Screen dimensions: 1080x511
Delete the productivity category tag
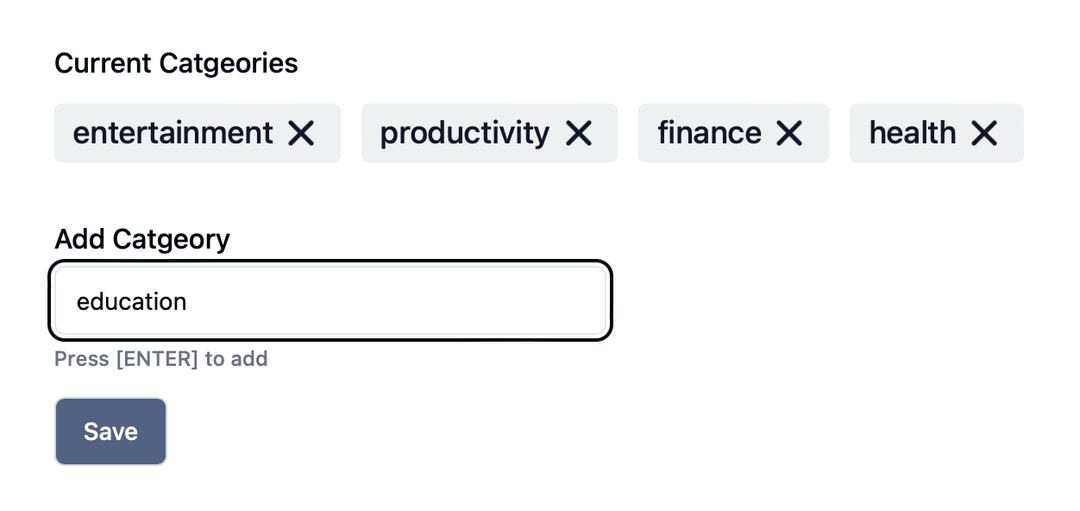click(x=579, y=133)
